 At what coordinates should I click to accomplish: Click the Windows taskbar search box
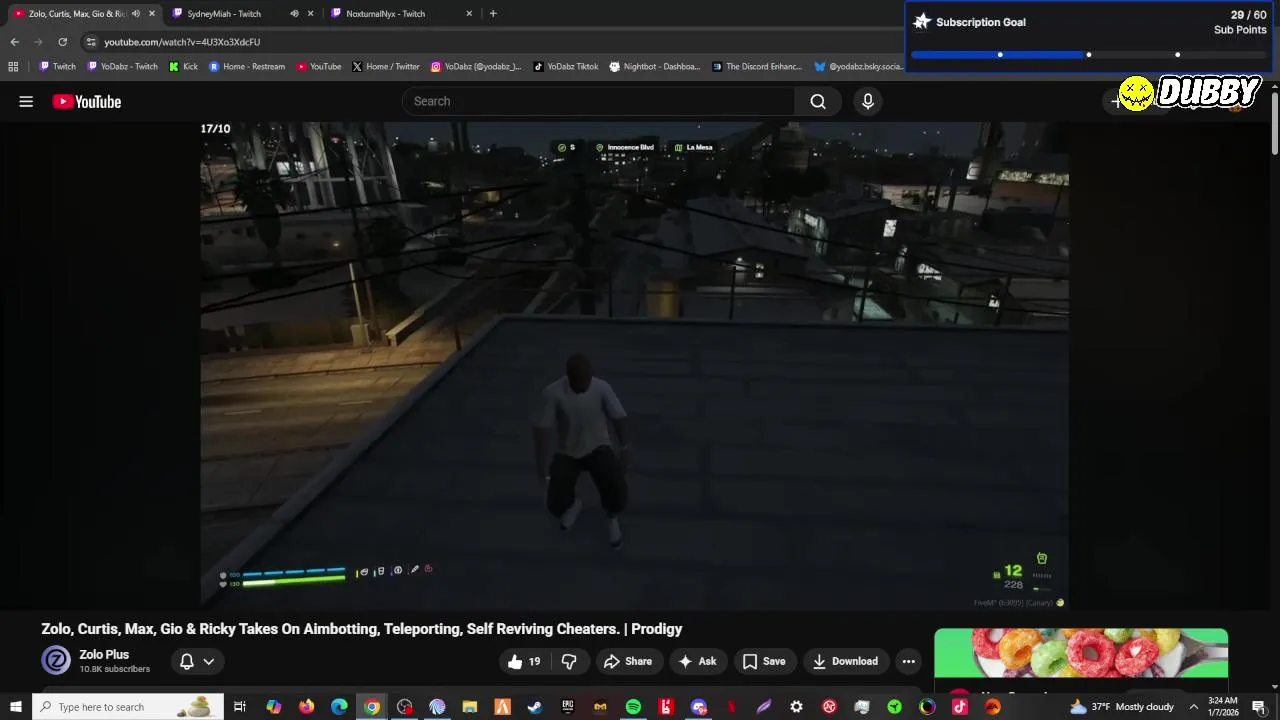click(x=128, y=707)
